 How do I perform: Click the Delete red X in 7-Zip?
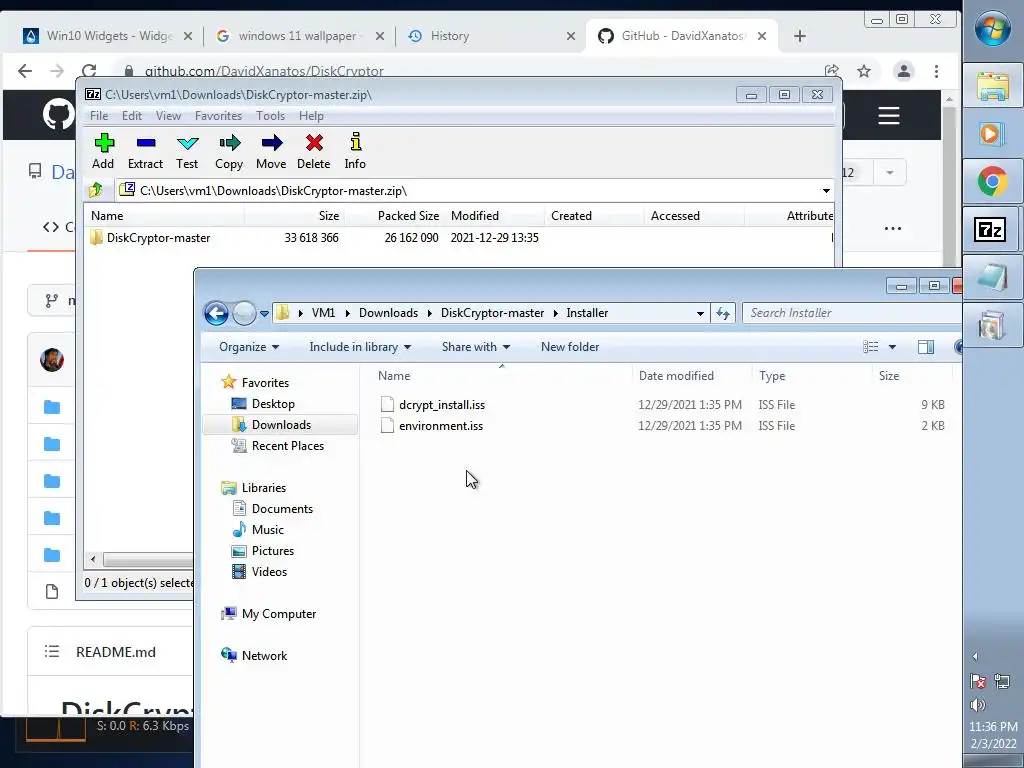coord(313,152)
